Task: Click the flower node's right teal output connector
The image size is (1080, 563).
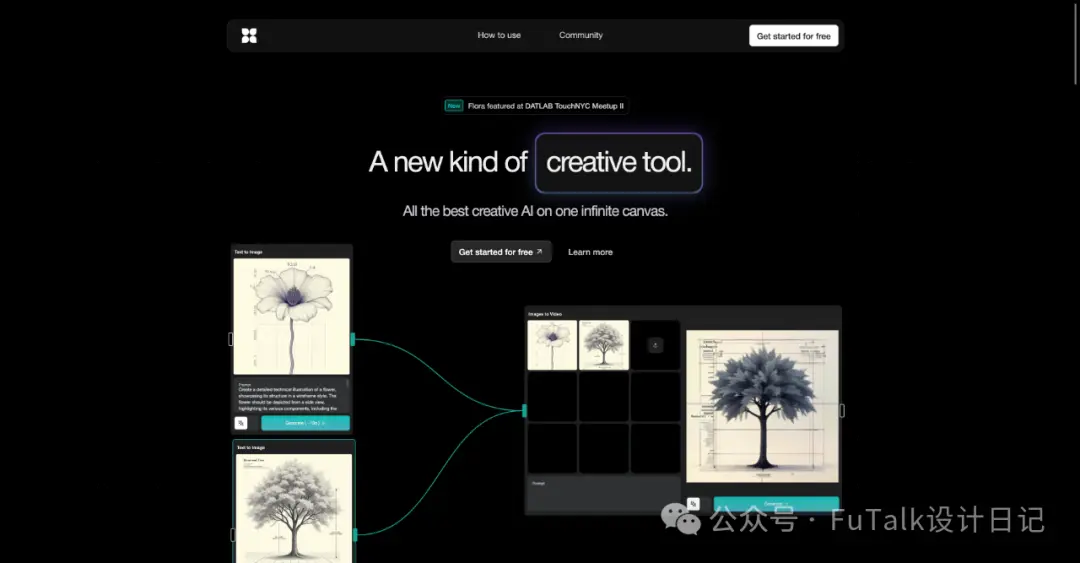Action: (353, 339)
